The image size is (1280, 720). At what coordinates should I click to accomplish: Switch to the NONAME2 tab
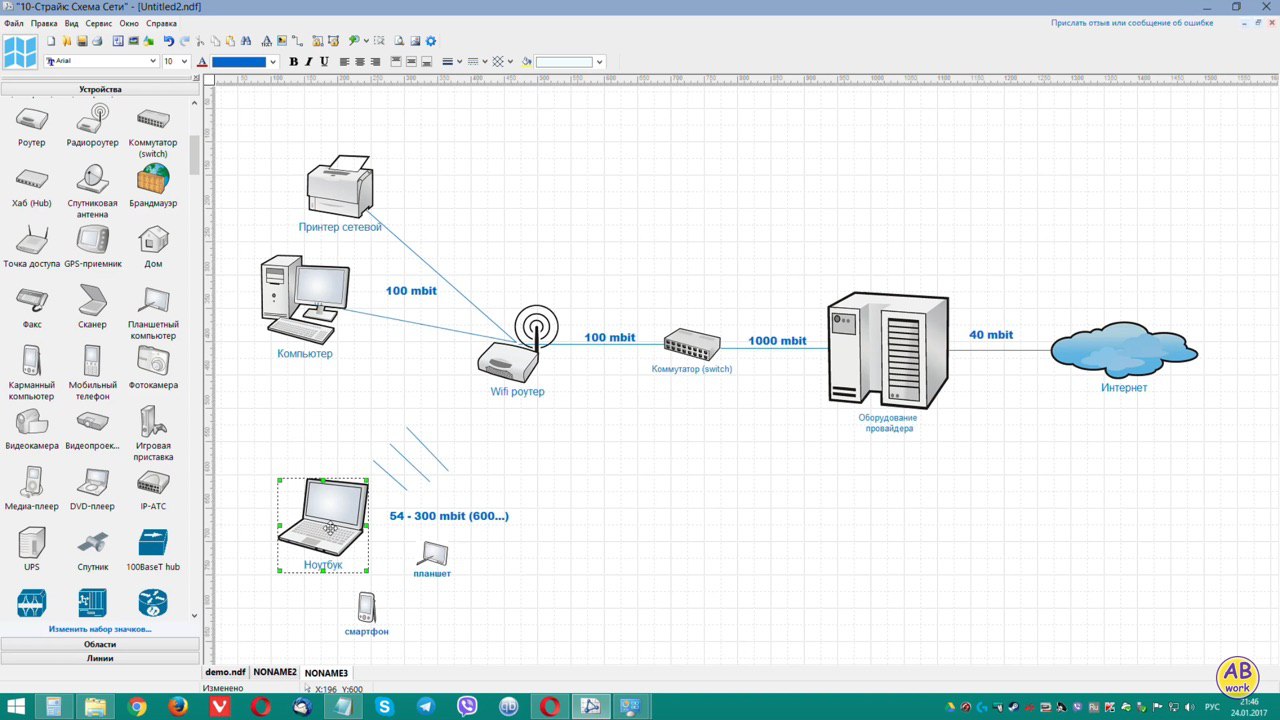point(274,673)
